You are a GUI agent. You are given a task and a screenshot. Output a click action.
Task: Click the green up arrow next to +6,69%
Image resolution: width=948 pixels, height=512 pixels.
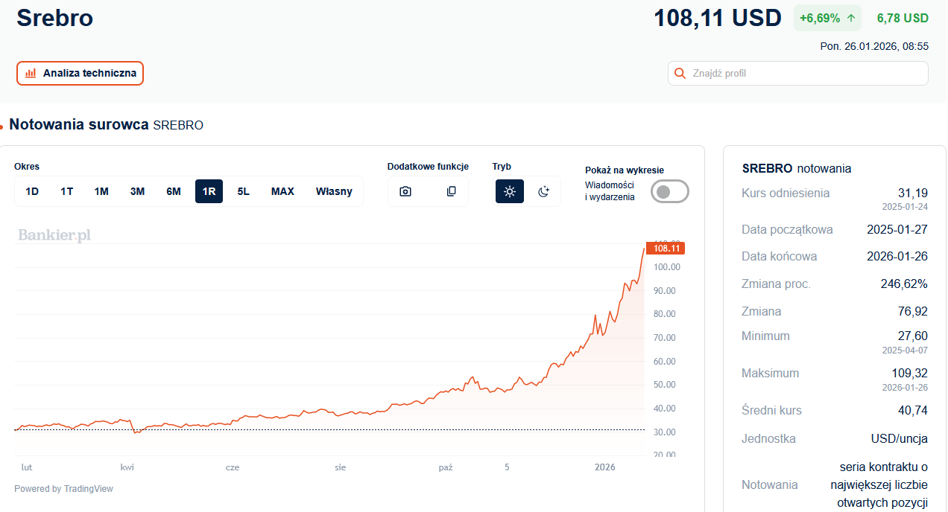851,18
